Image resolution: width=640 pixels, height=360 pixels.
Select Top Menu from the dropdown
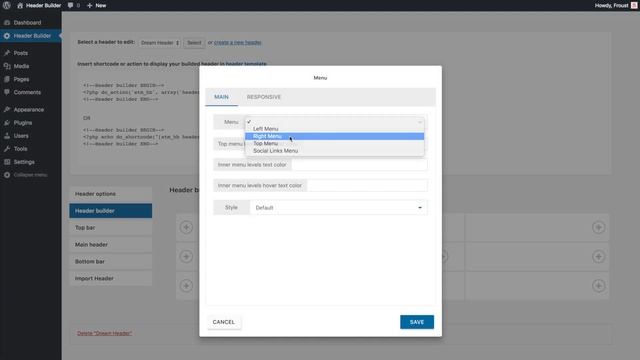click(334, 144)
